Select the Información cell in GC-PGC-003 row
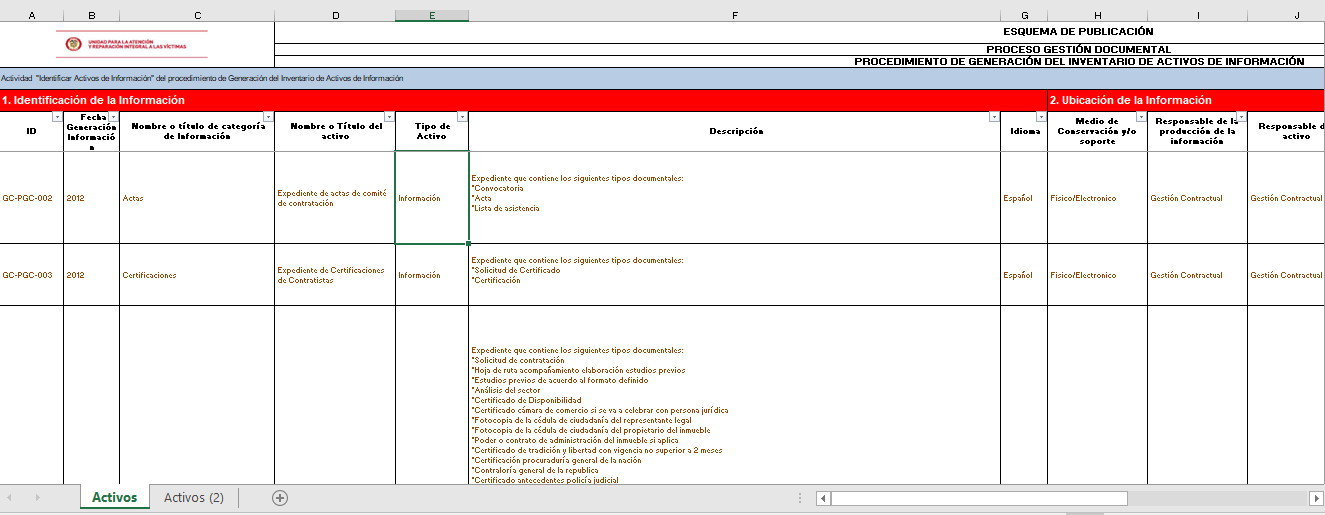1325x515 pixels. [432, 275]
